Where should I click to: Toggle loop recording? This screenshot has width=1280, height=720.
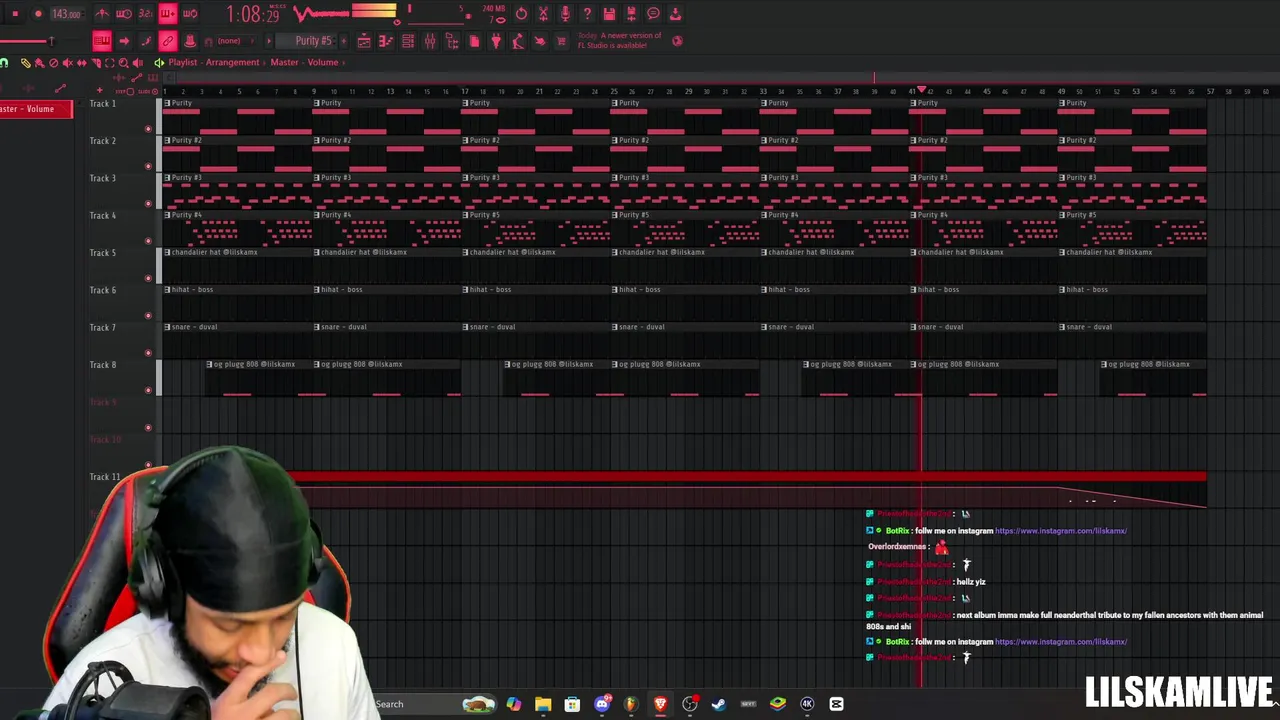(x=190, y=14)
